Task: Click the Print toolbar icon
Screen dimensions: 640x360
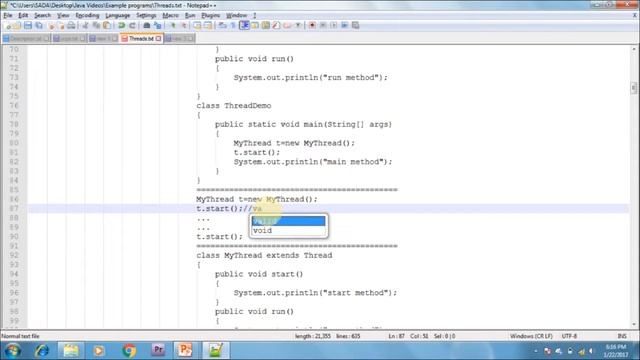Action: [x=71, y=25]
